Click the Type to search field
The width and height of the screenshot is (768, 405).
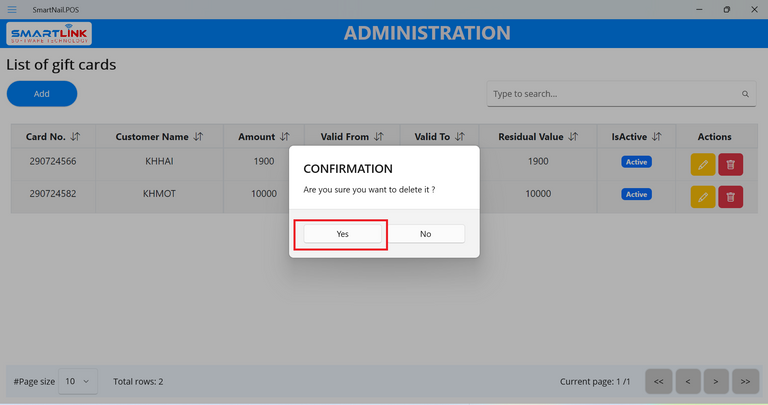pyautogui.click(x=612, y=94)
